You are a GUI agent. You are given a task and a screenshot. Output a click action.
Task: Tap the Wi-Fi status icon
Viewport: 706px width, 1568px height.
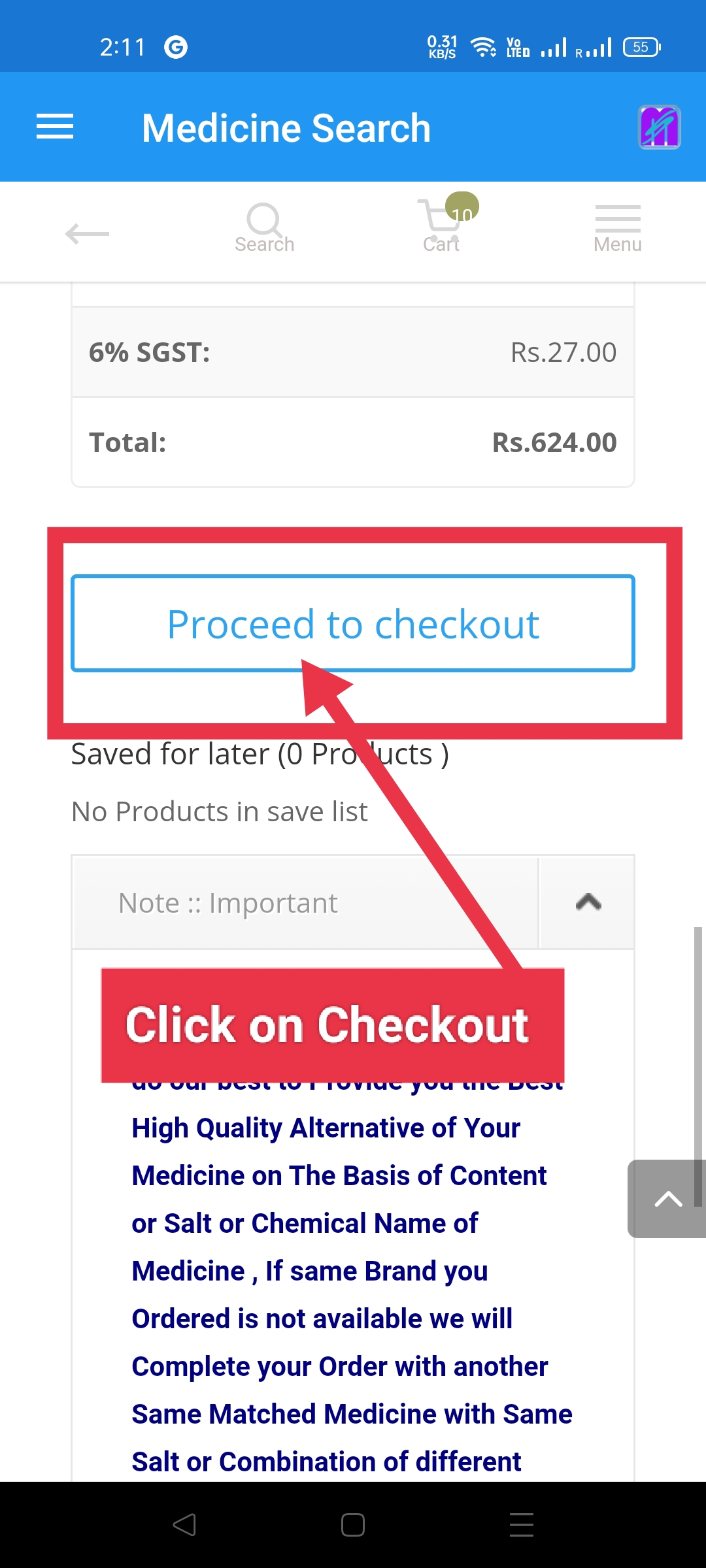(x=483, y=47)
